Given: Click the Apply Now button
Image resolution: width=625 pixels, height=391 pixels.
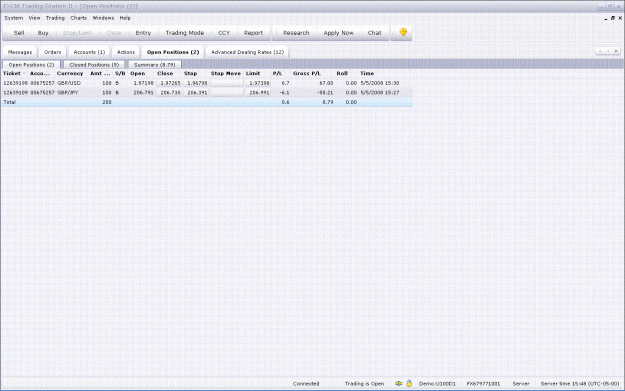Looking at the screenshot, I should [338, 33].
